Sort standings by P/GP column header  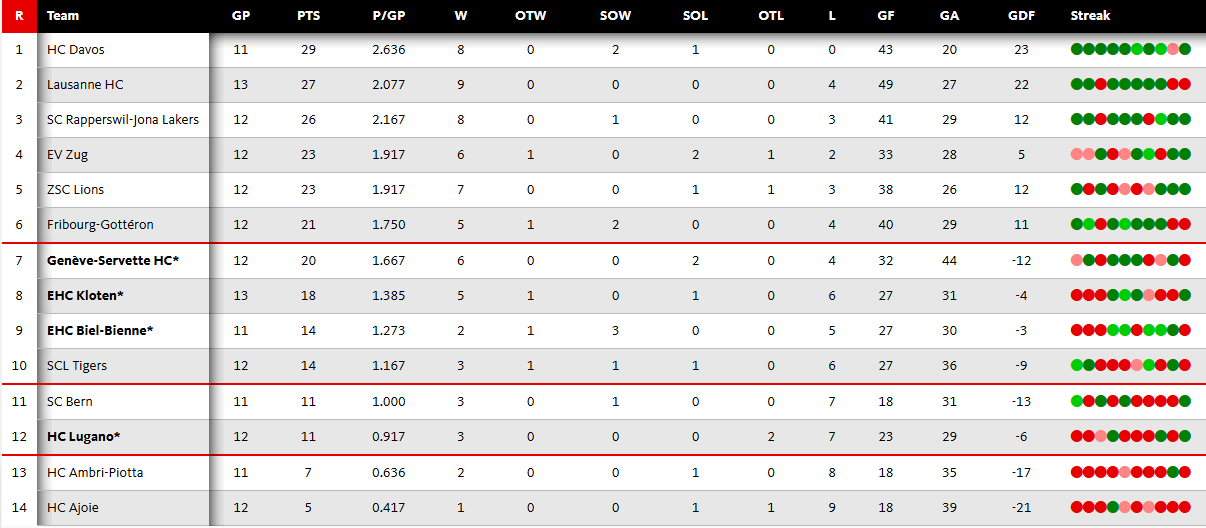(388, 16)
